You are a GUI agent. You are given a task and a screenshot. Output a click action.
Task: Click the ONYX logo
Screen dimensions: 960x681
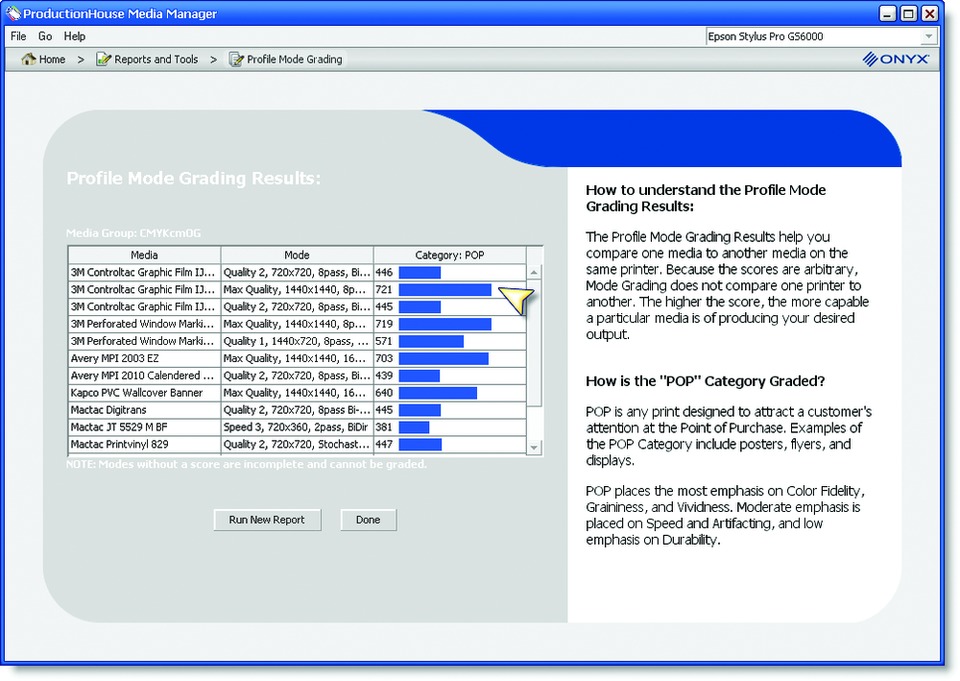(x=896, y=59)
